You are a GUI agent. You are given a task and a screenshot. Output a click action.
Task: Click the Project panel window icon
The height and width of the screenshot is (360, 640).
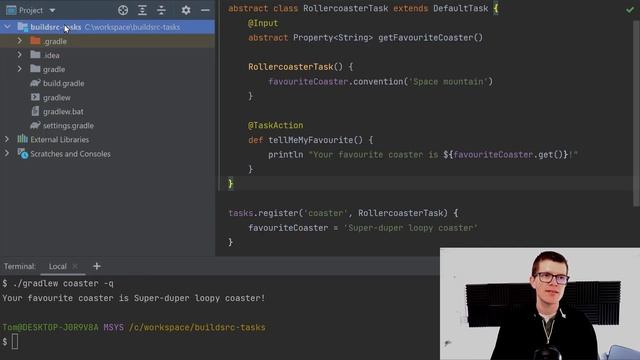click(11, 10)
